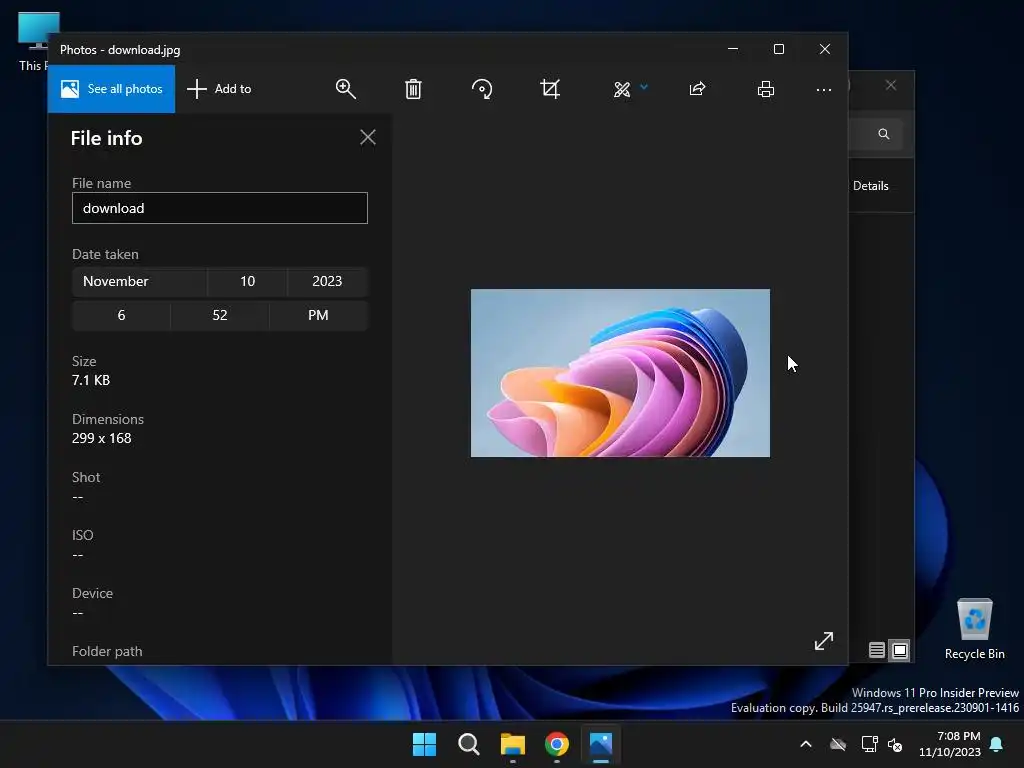Open the year selector showing 2023
Viewport: 1024px width, 768px height.
(x=327, y=281)
